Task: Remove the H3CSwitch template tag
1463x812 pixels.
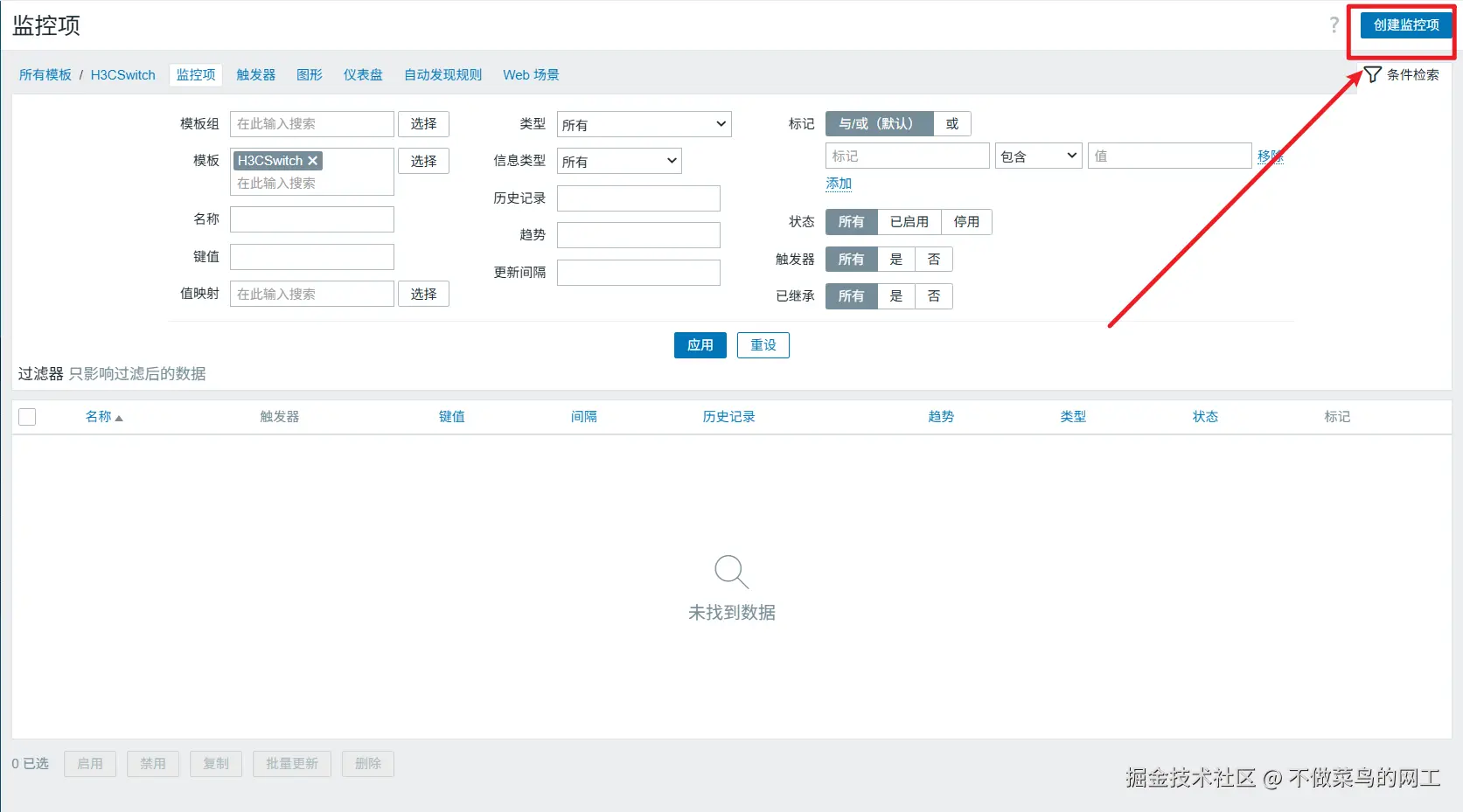Action: [312, 161]
